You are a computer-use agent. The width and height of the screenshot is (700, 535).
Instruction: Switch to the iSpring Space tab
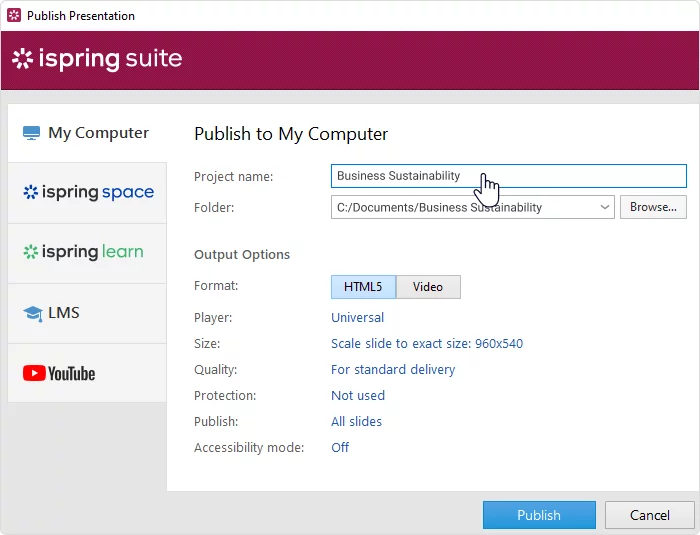87,192
